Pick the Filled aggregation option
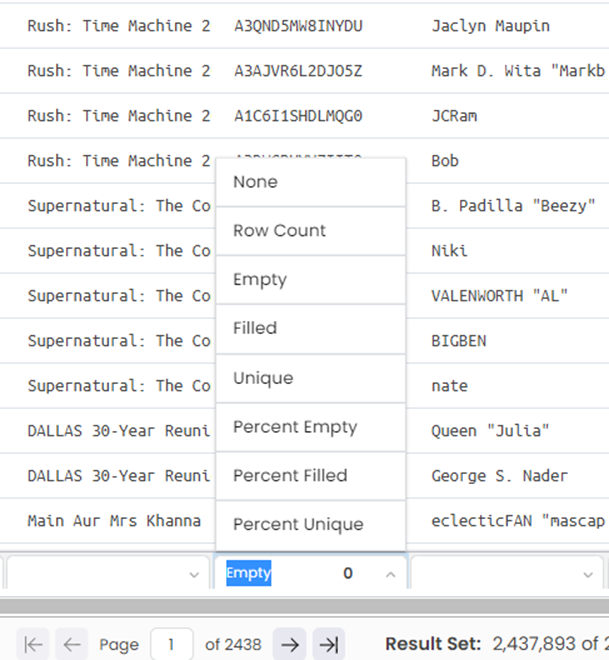 tap(311, 328)
